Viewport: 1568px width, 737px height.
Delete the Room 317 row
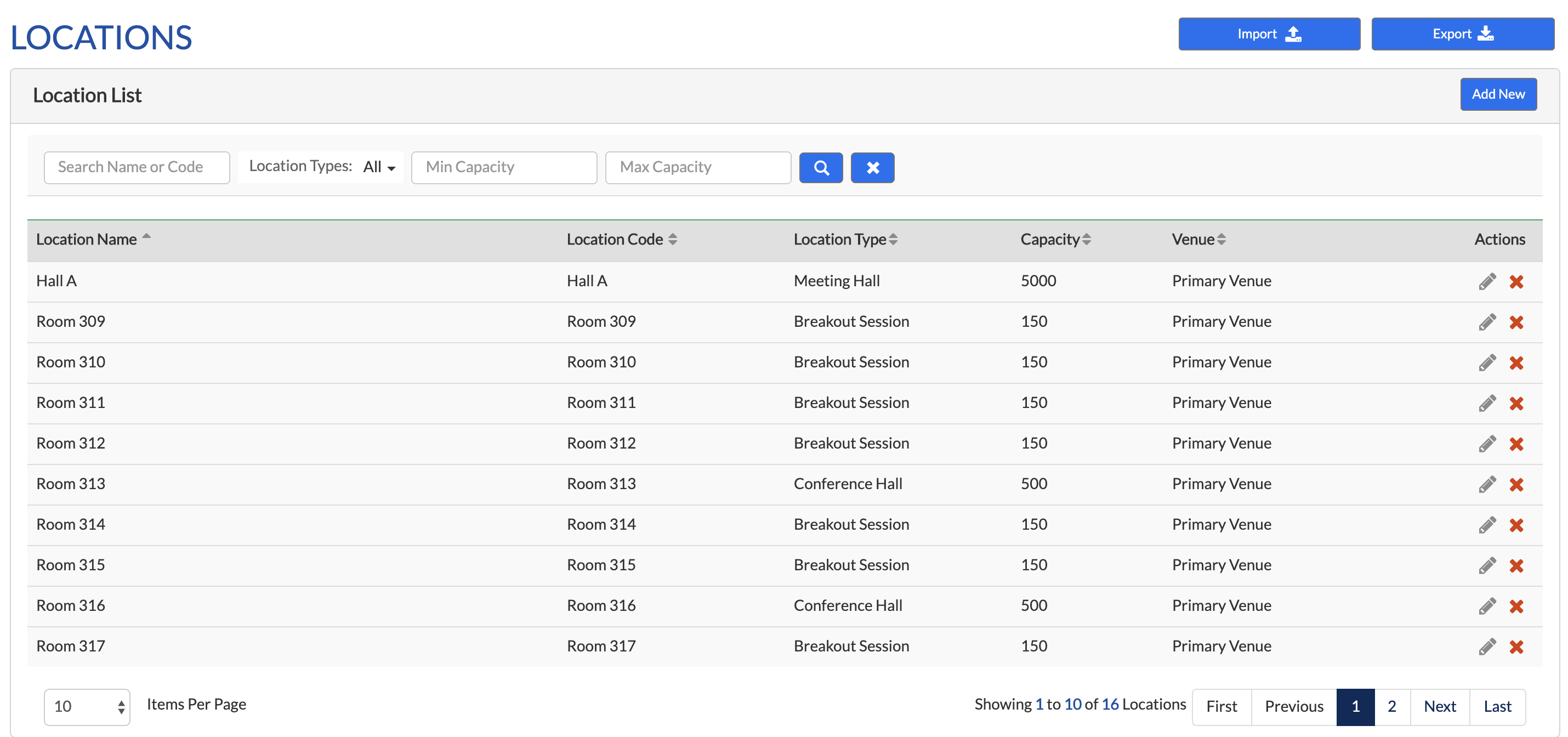pyautogui.click(x=1516, y=647)
